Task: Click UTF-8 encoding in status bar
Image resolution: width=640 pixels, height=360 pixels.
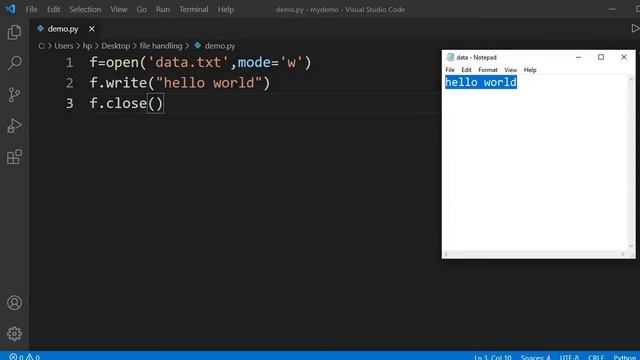Action: coord(569,357)
